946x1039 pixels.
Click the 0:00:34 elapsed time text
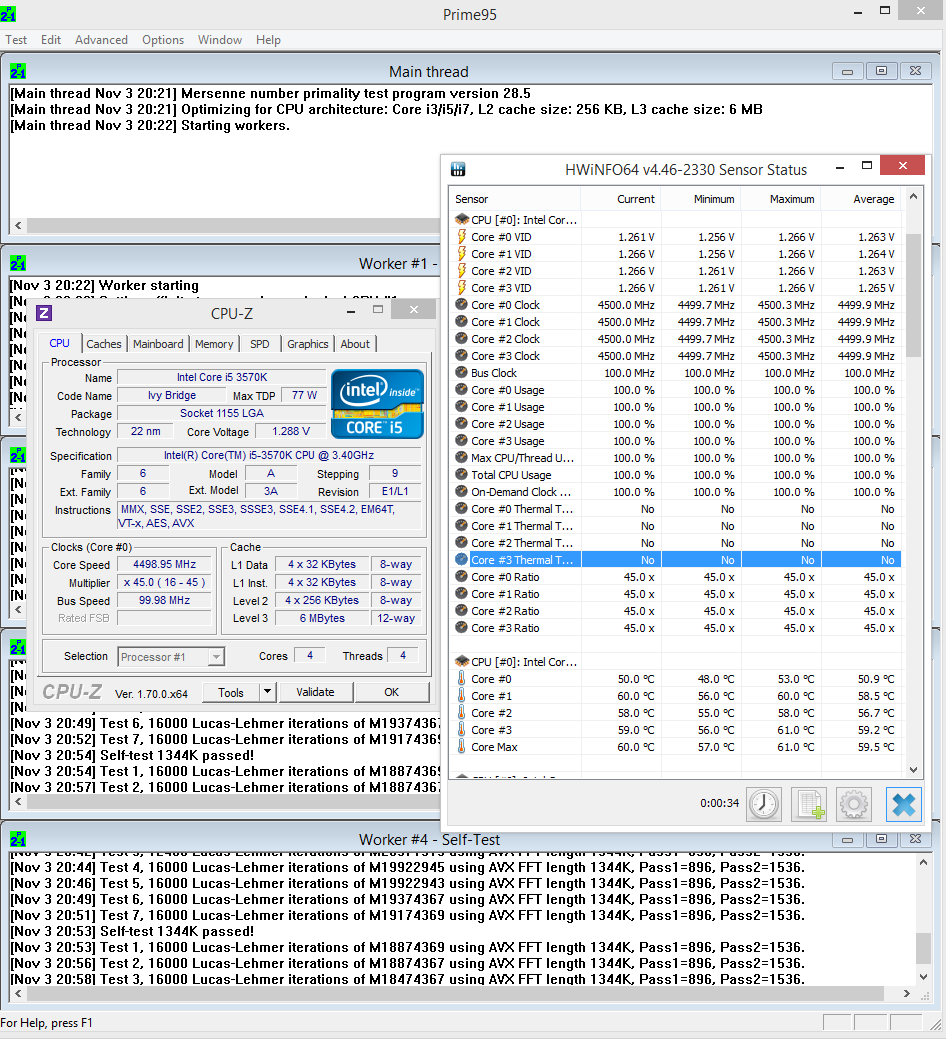pyautogui.click(x=719, y=803)
